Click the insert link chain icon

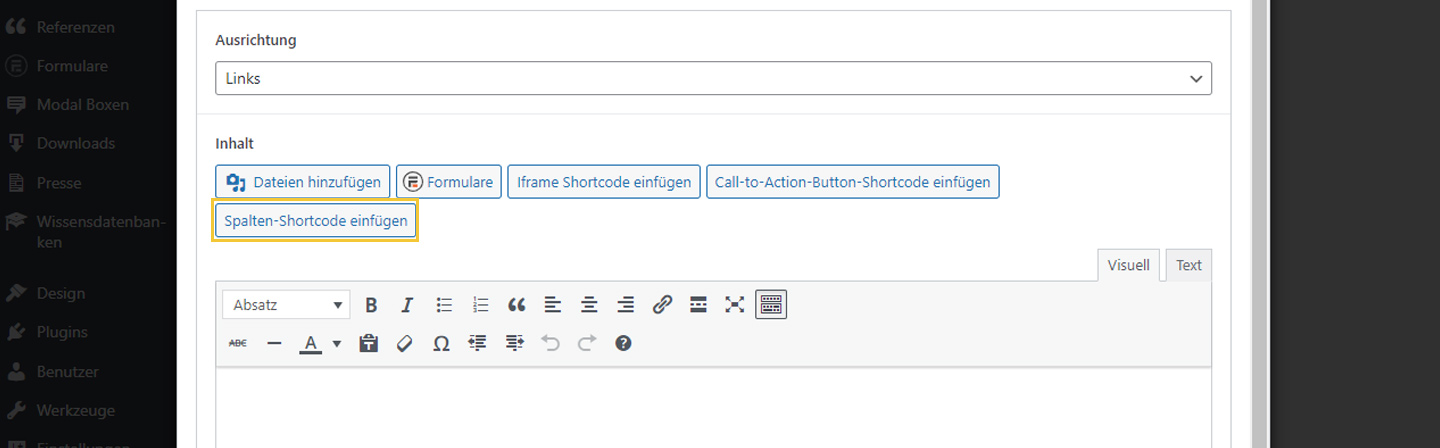coord(662,305)
